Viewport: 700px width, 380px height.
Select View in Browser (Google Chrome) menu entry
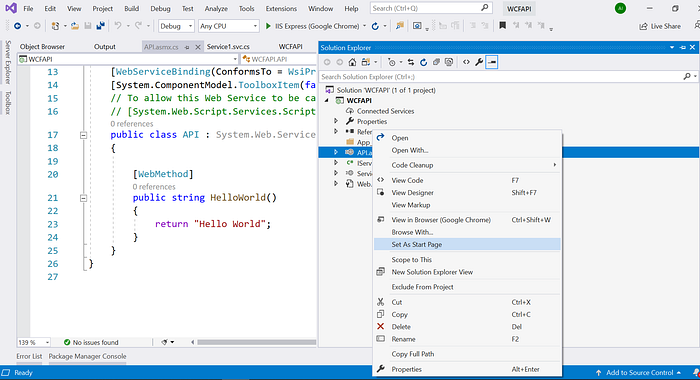tap(467, 220)
